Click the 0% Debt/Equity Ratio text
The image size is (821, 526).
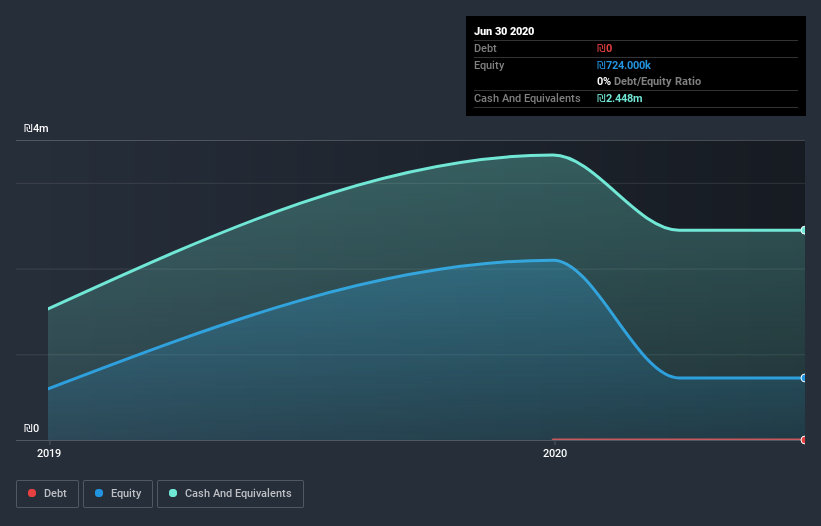point(649,81)
